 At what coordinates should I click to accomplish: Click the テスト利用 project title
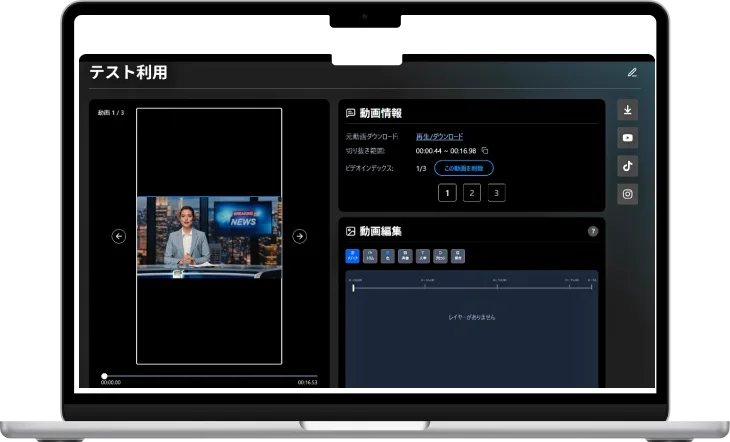pyautogui.click(x=128, y=72)
